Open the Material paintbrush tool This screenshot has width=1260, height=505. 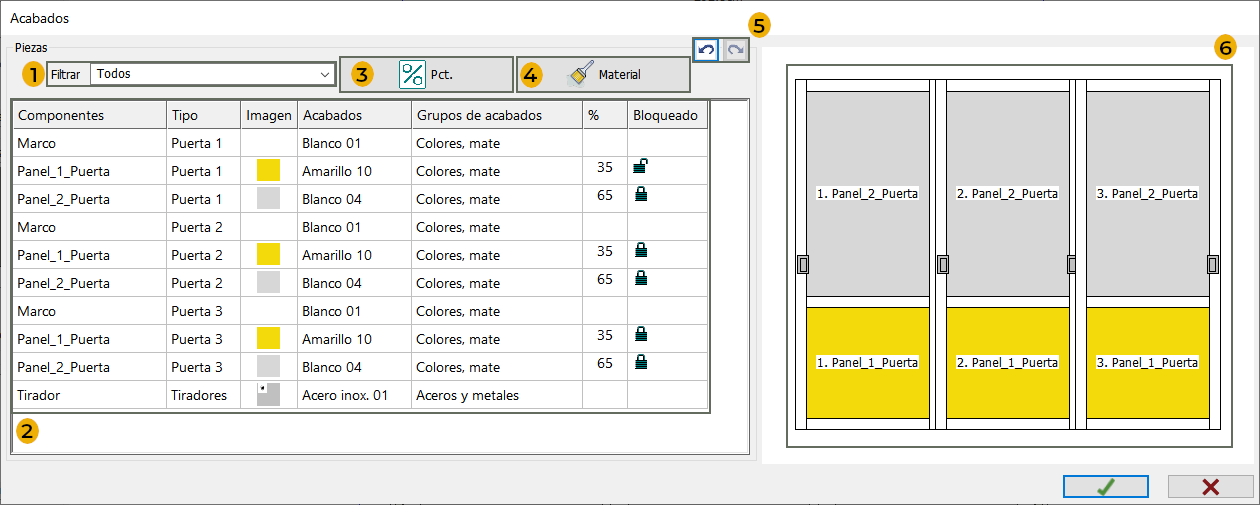[x=603, y=75]
